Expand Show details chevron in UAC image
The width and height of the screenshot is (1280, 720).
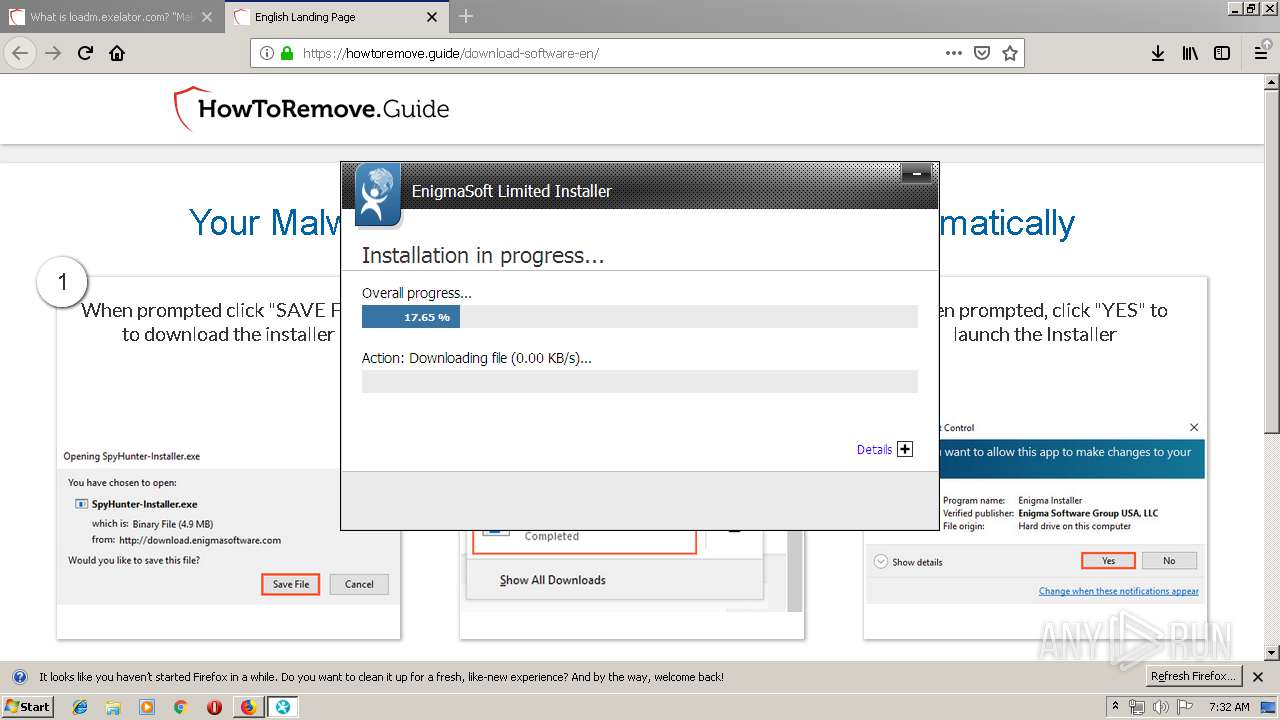881,562
